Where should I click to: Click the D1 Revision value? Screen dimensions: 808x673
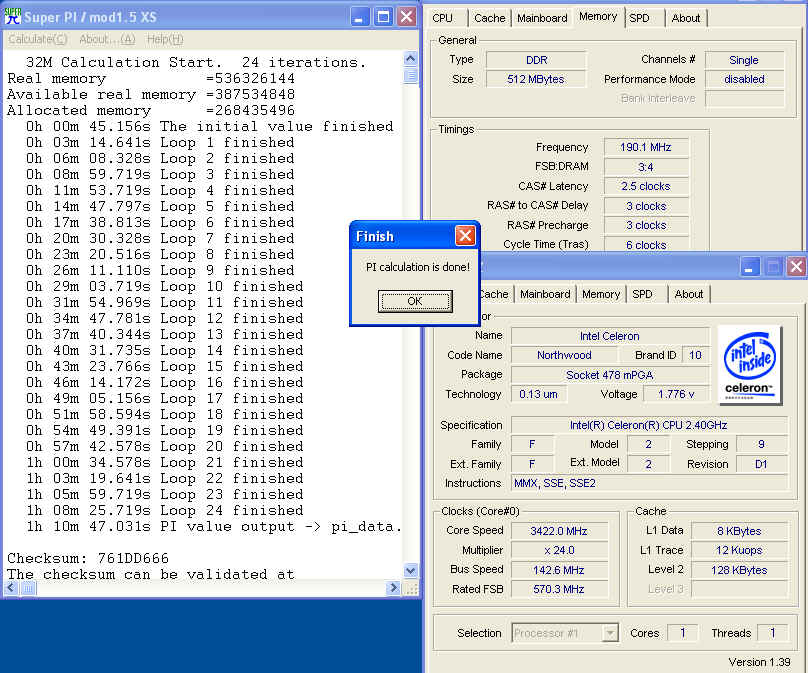point(762,464)
